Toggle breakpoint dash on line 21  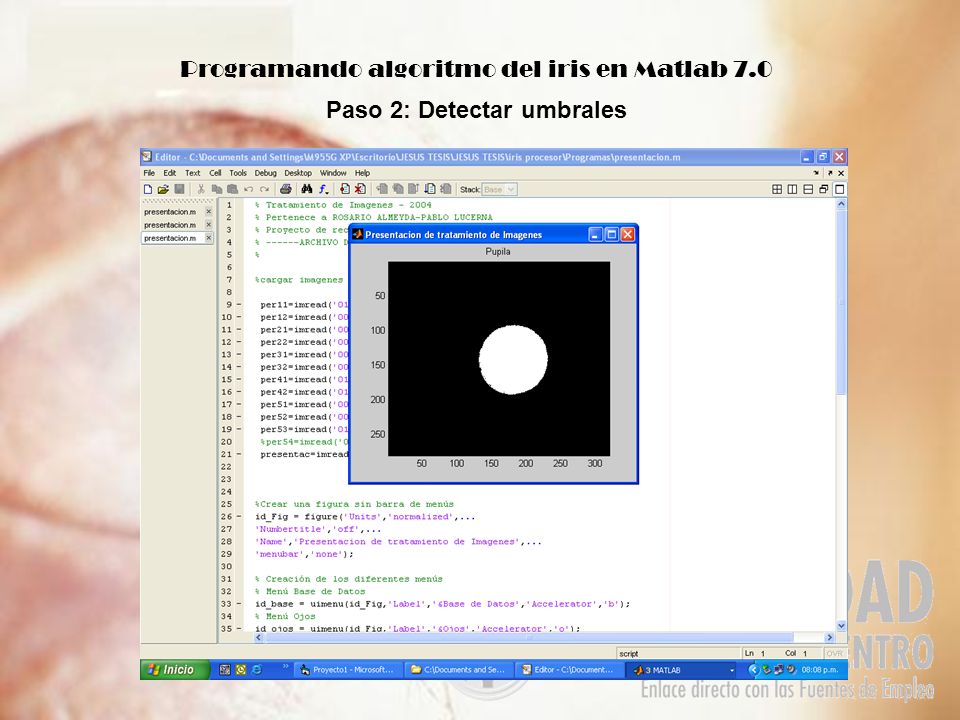[239, 454]
